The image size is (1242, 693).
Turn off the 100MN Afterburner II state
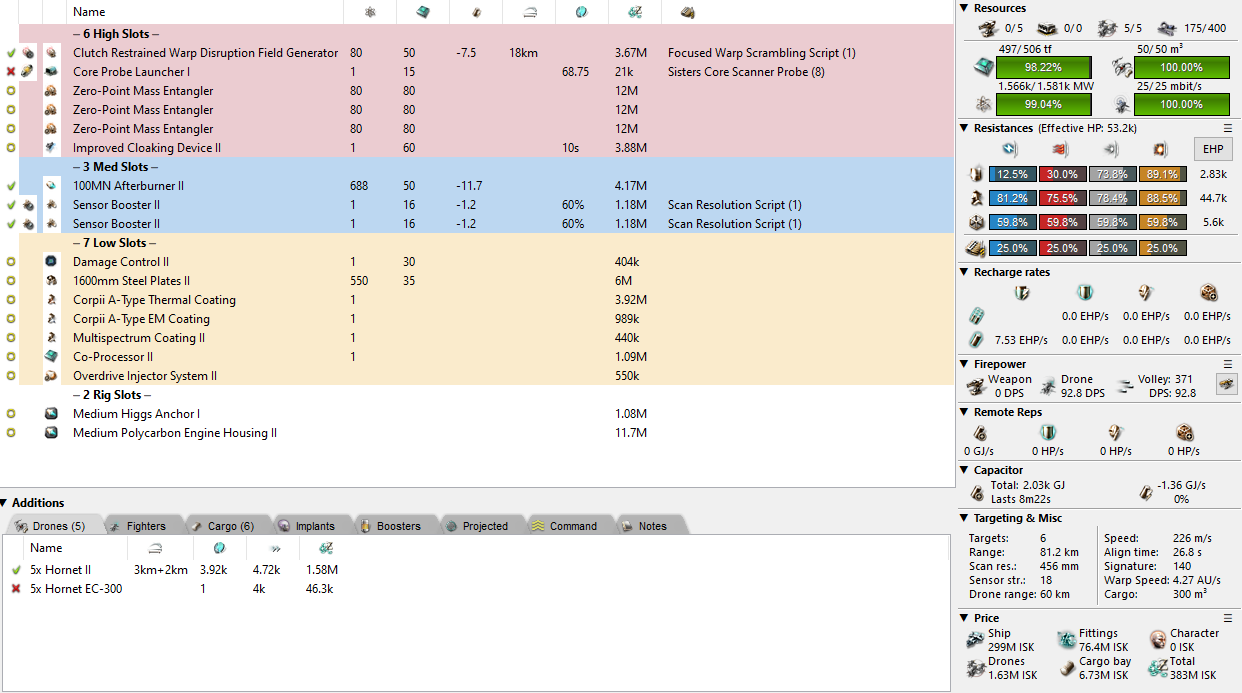pyautogui.click(x=11, y=186)
